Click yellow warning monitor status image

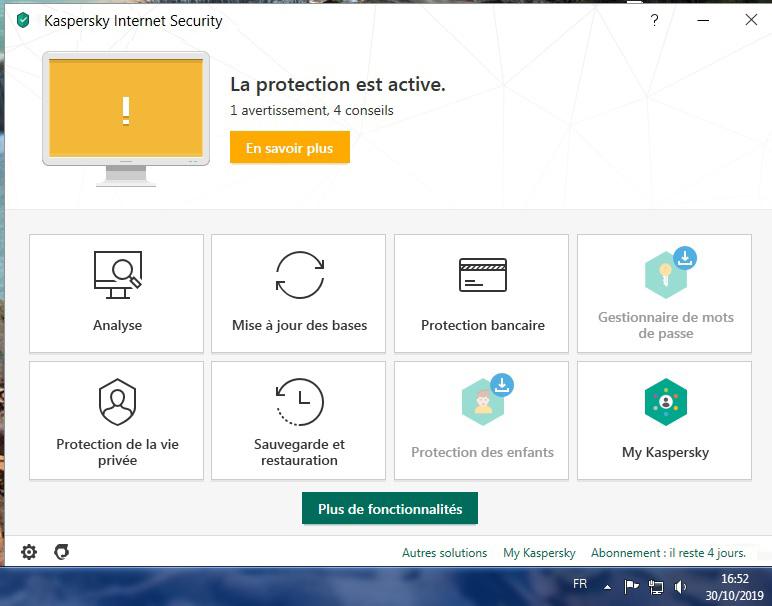(126, 119)
